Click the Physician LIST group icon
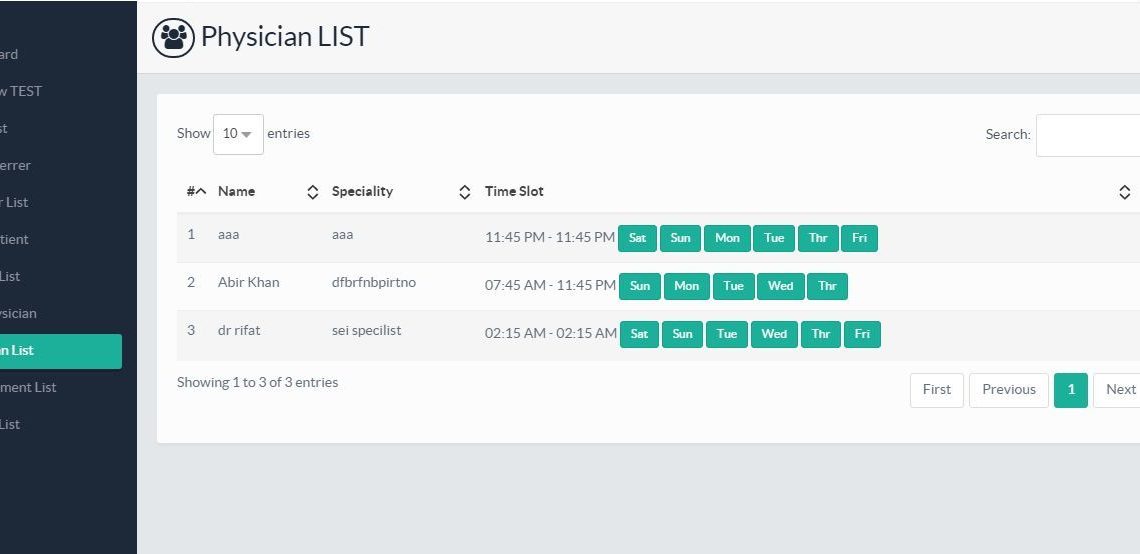 [173, 38]
